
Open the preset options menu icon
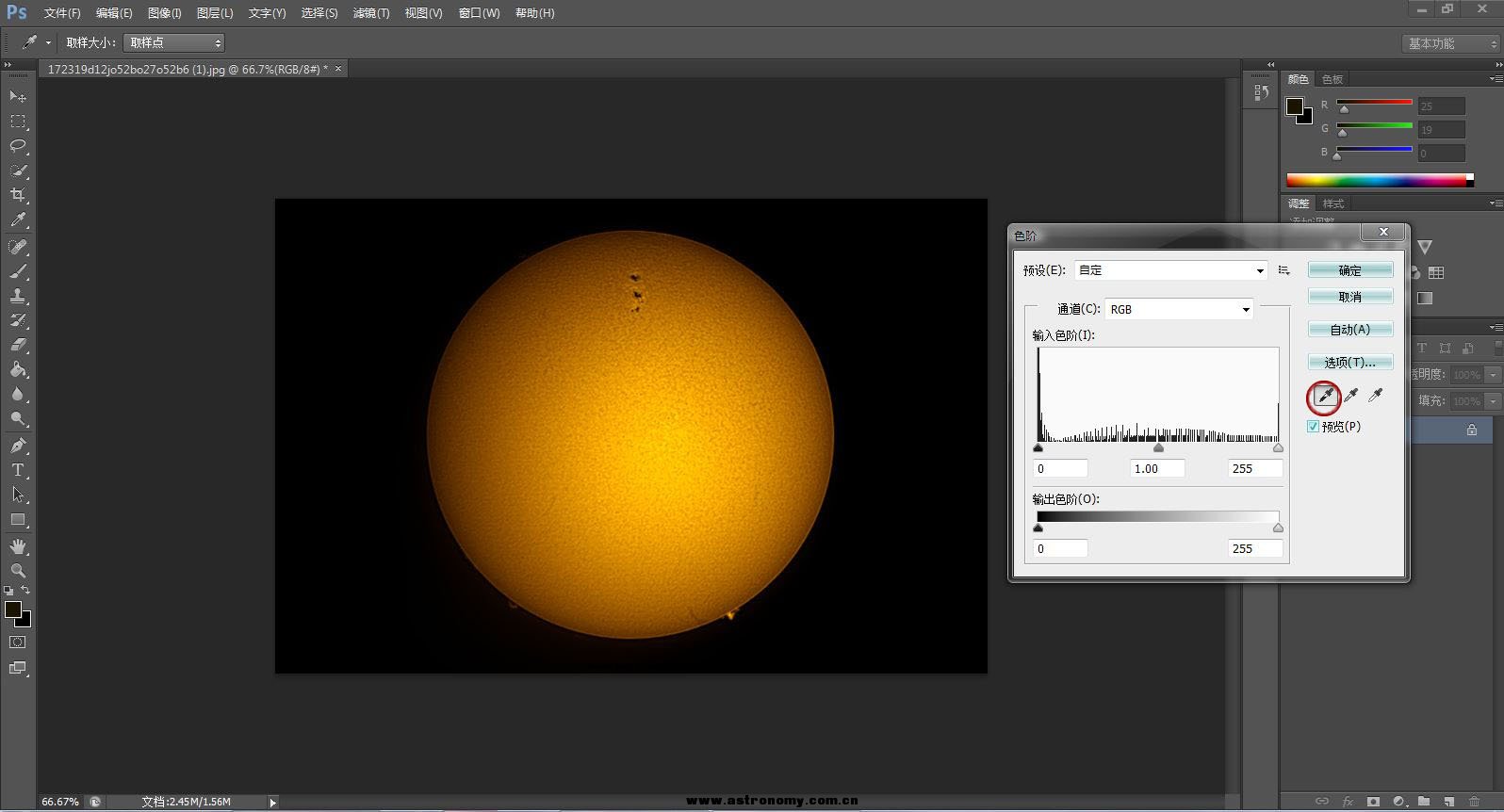[x=1283, y=270]
